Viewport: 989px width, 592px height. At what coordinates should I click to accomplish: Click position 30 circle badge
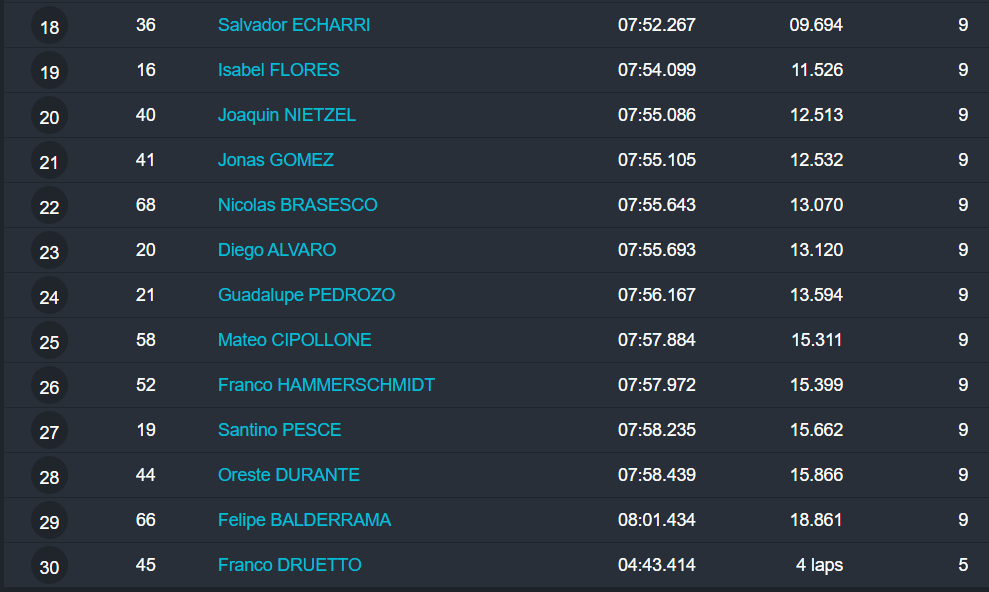[49, 567]
